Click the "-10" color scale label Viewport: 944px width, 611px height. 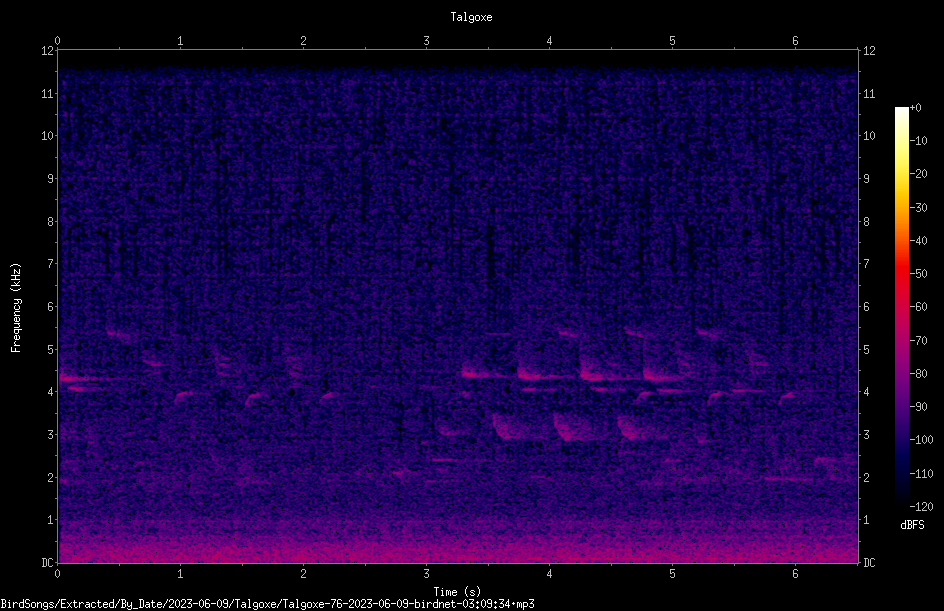[x=919, y=141]
